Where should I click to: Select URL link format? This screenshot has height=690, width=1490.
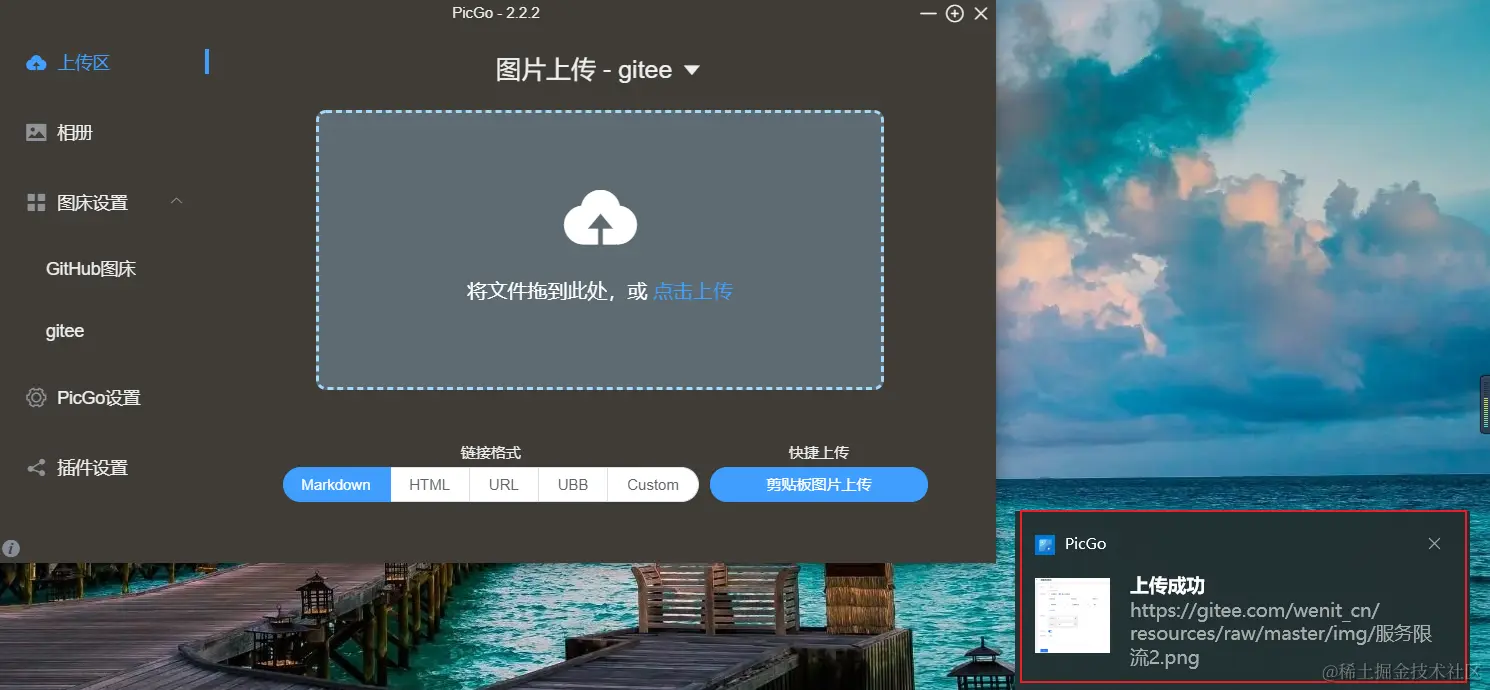[x=504, y=485]
